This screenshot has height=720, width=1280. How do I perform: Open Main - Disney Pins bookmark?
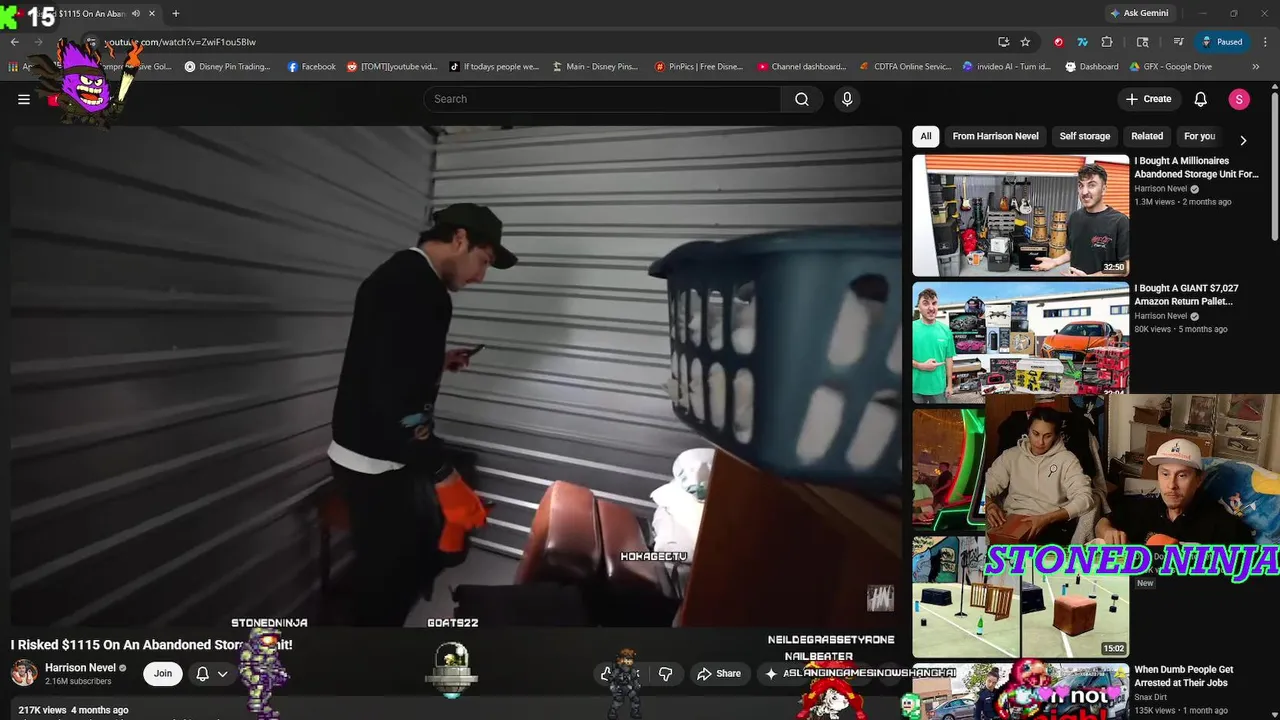595,67
